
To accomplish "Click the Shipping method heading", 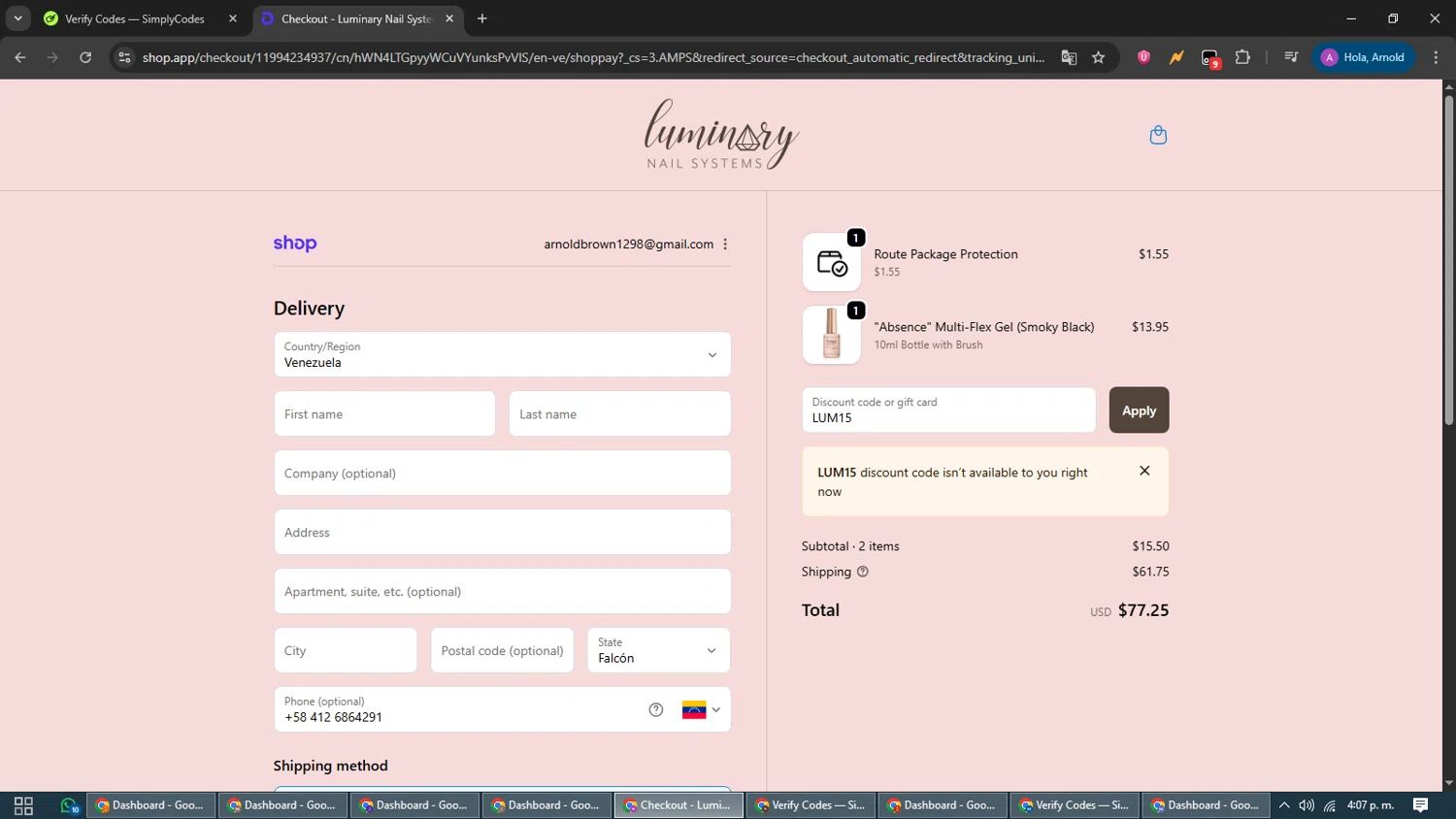I will point(330,766).
